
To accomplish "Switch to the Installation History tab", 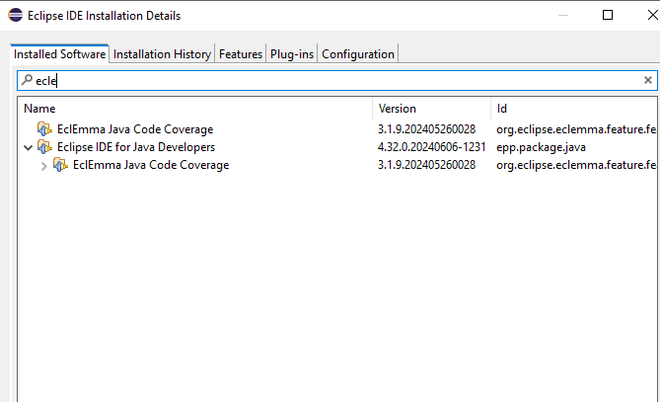I will [x=162, y=54].
